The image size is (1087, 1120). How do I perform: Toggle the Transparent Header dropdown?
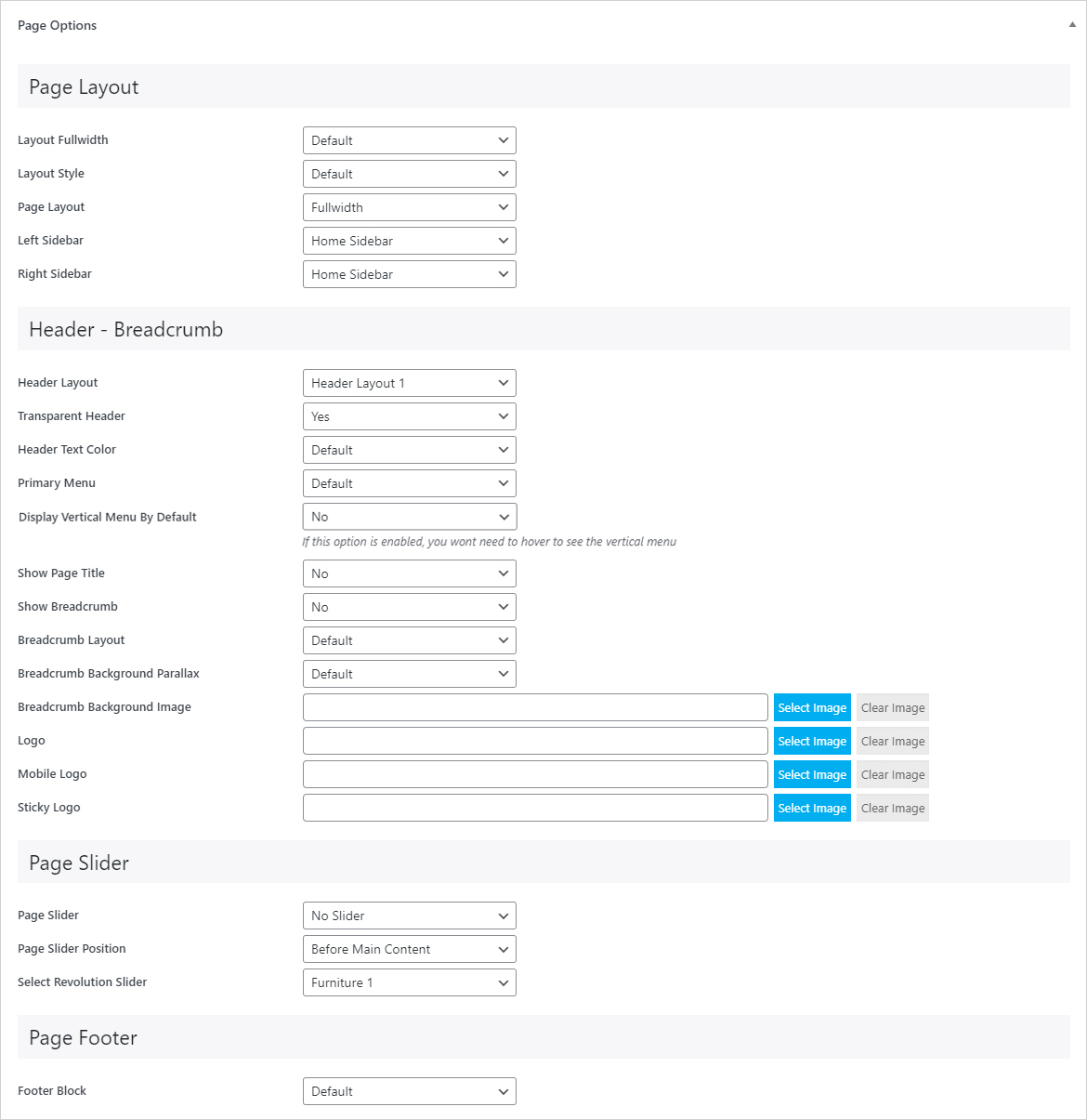(x=409, y=416)
